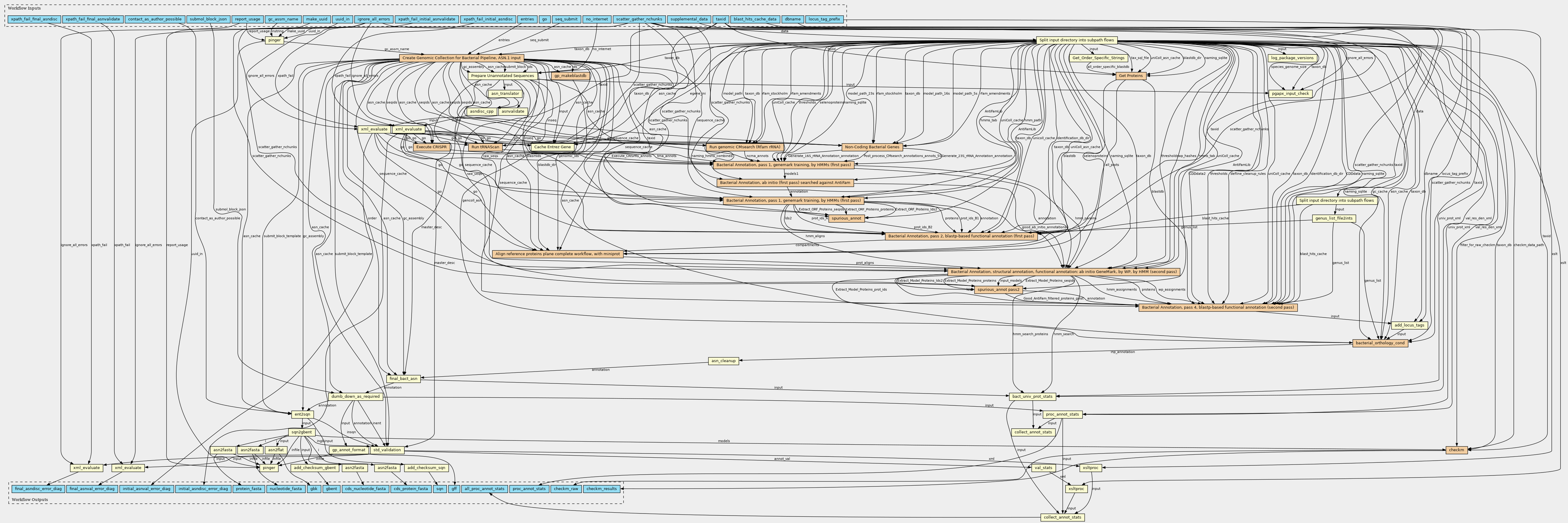
Task: Select the Get_Order_Specific_Strings step
Action: pos(1098,58)
